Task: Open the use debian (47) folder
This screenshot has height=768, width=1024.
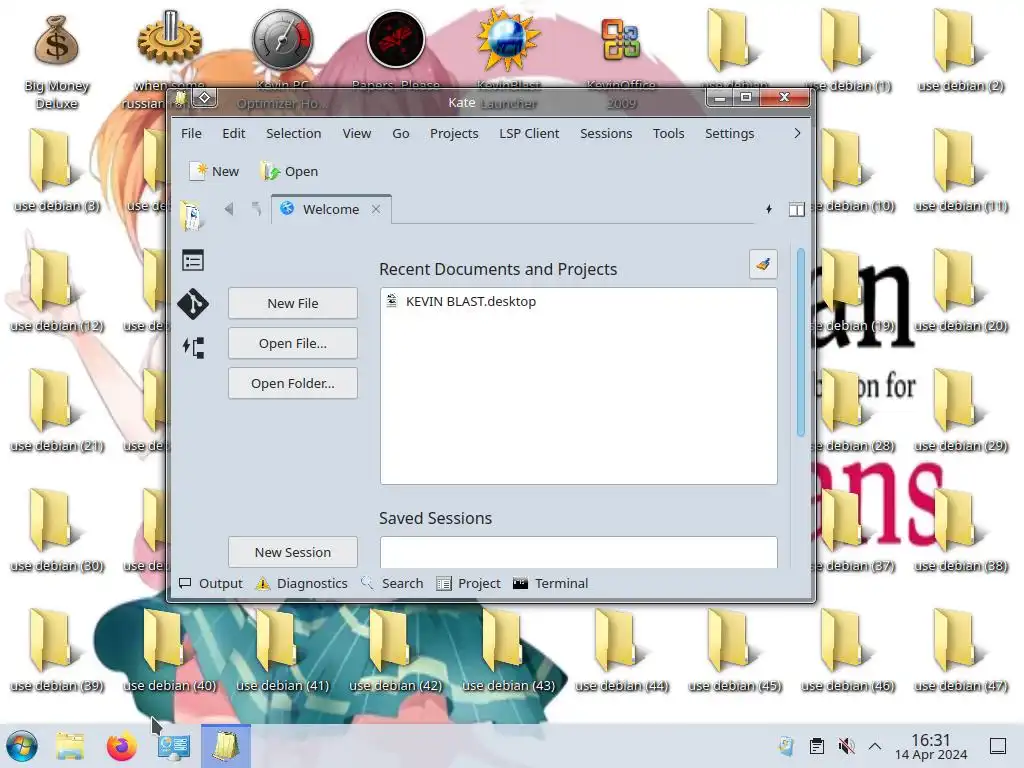Action: [961, 650]
